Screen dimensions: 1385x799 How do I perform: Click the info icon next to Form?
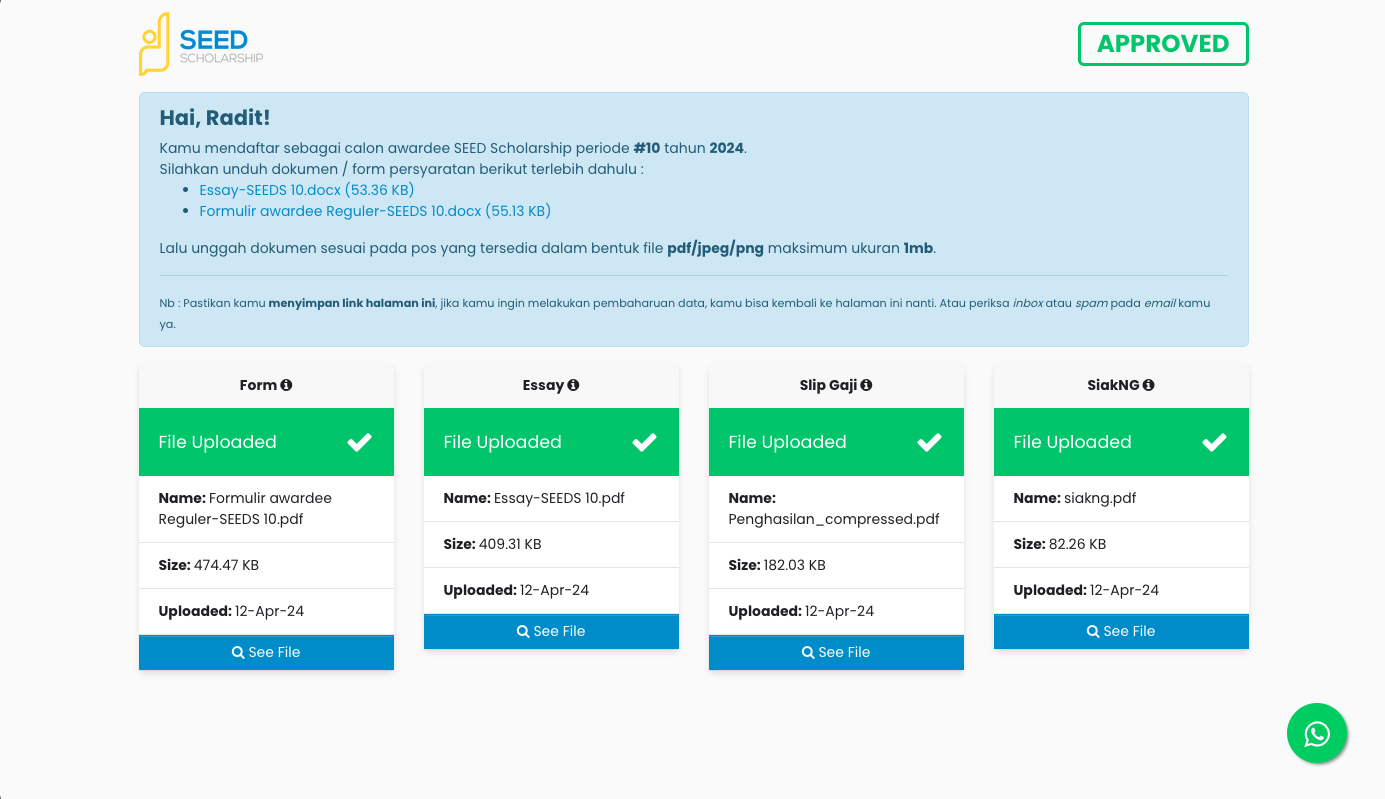pos(286,385)
